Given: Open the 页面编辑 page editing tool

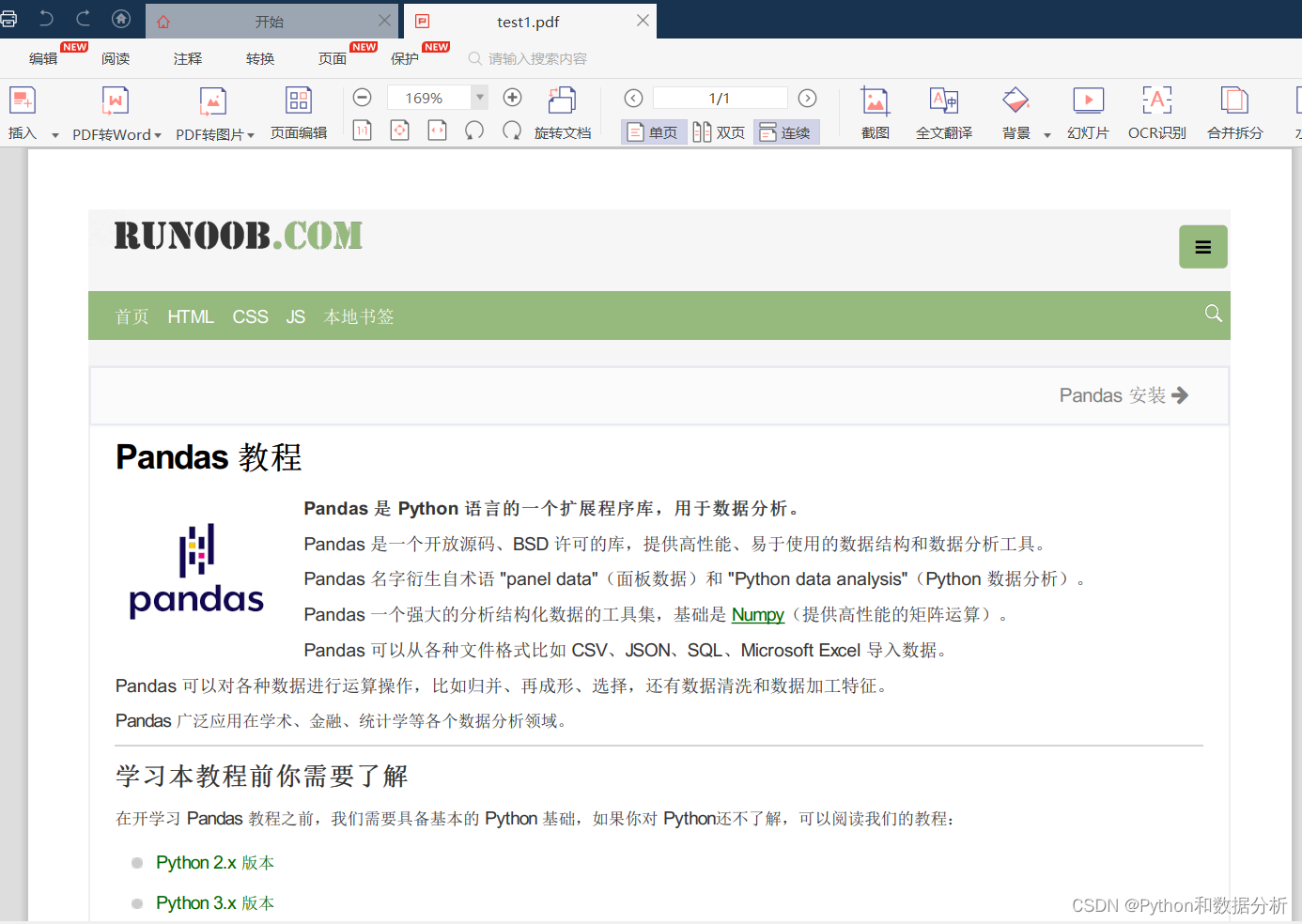Looking at the screenshot, I should click(x=299, y=111).
